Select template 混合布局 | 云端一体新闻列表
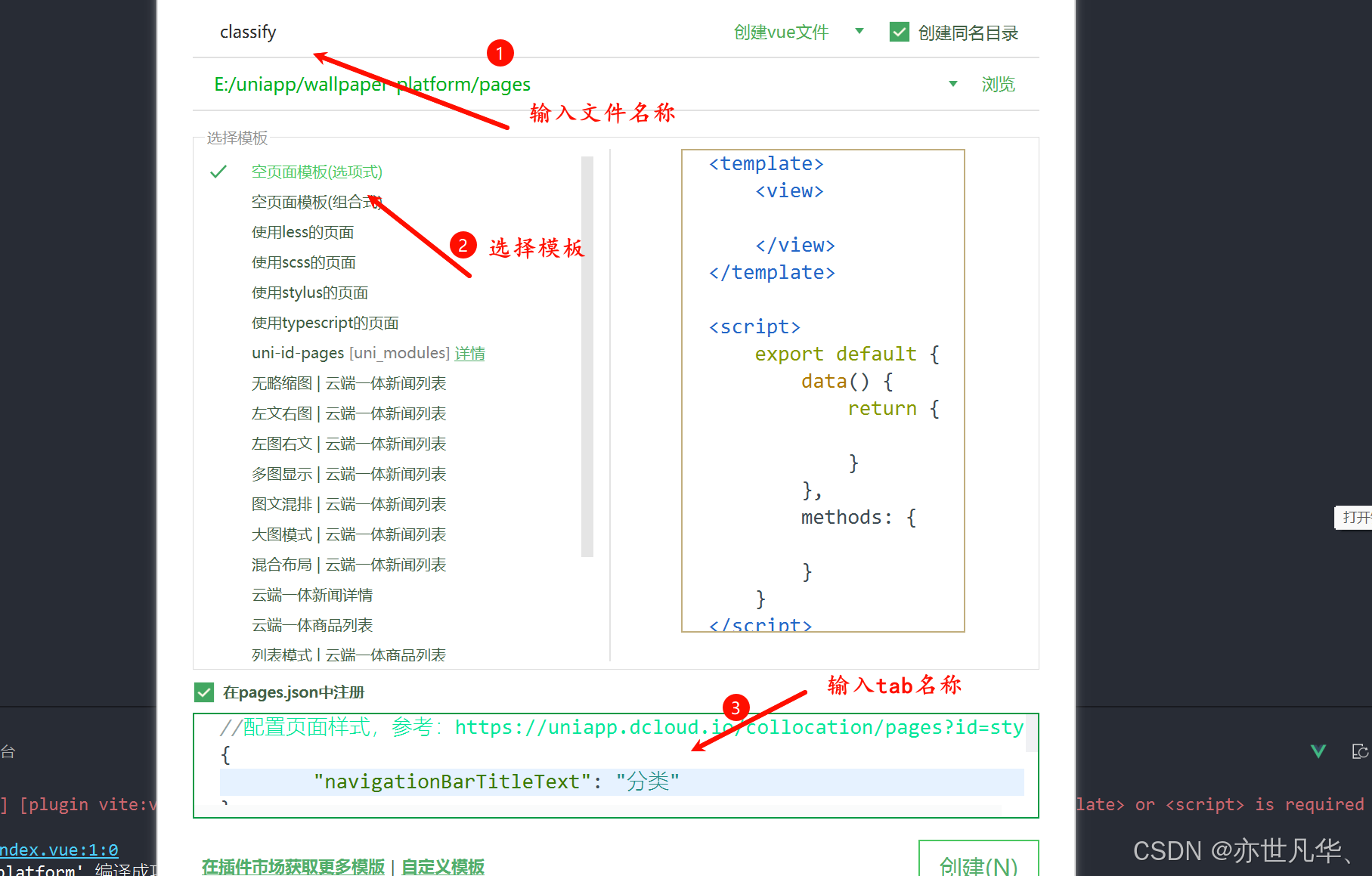Image resolution: width=1372 pixels, height=876 pixels. pos(348,565)
